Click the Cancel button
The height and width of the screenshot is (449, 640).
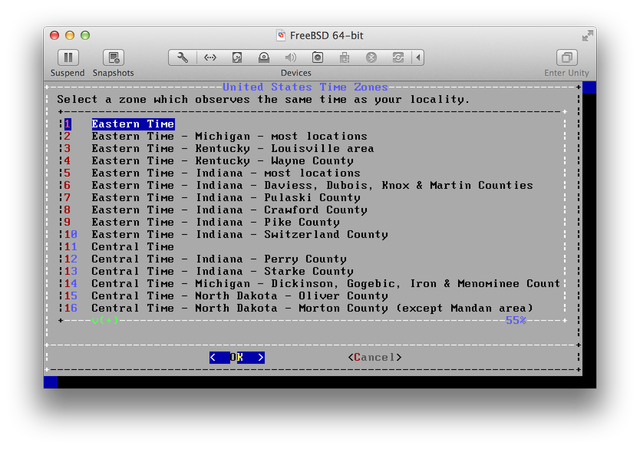375,358
